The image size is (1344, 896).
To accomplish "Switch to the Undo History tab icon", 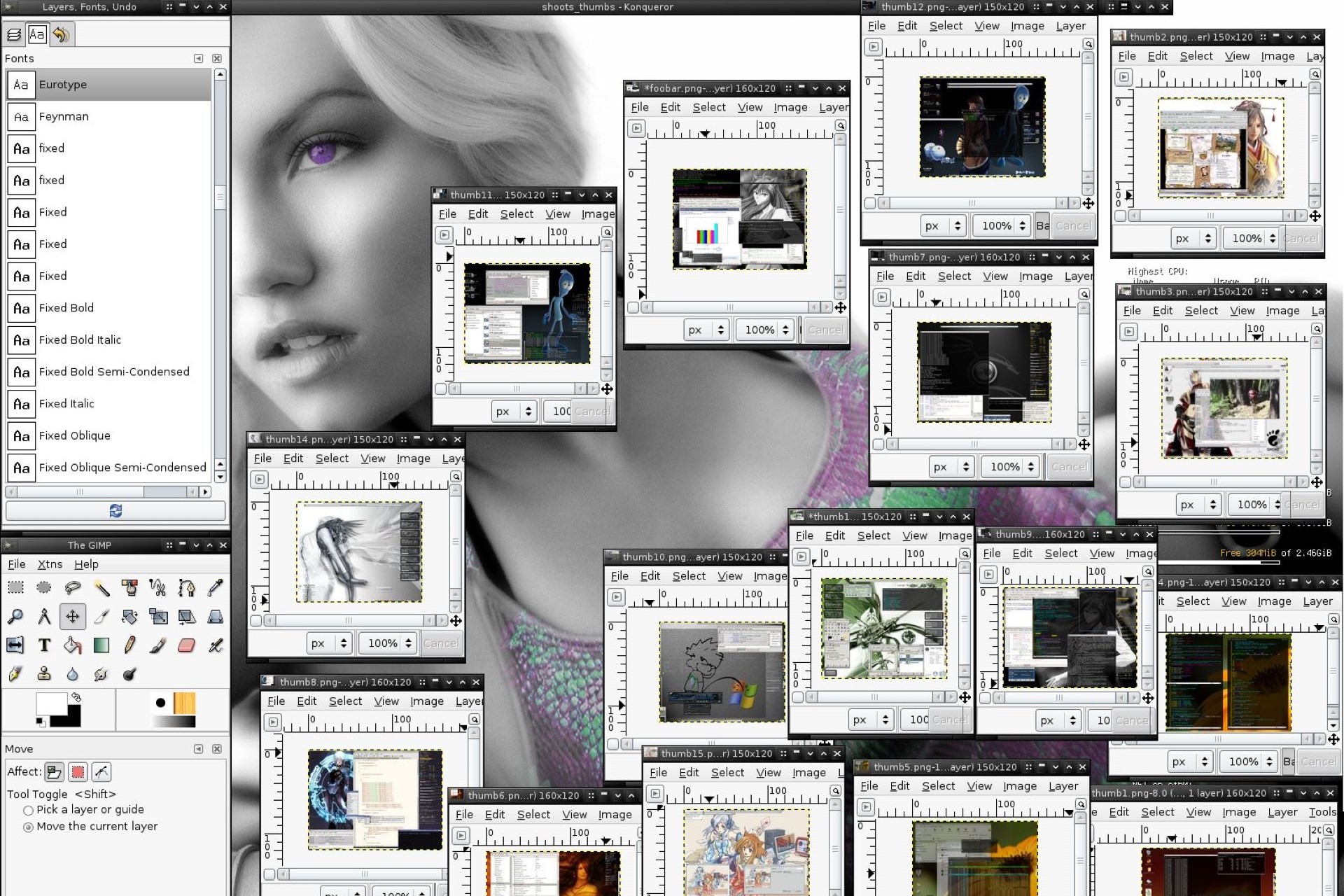I will click(x=62, y=34).
